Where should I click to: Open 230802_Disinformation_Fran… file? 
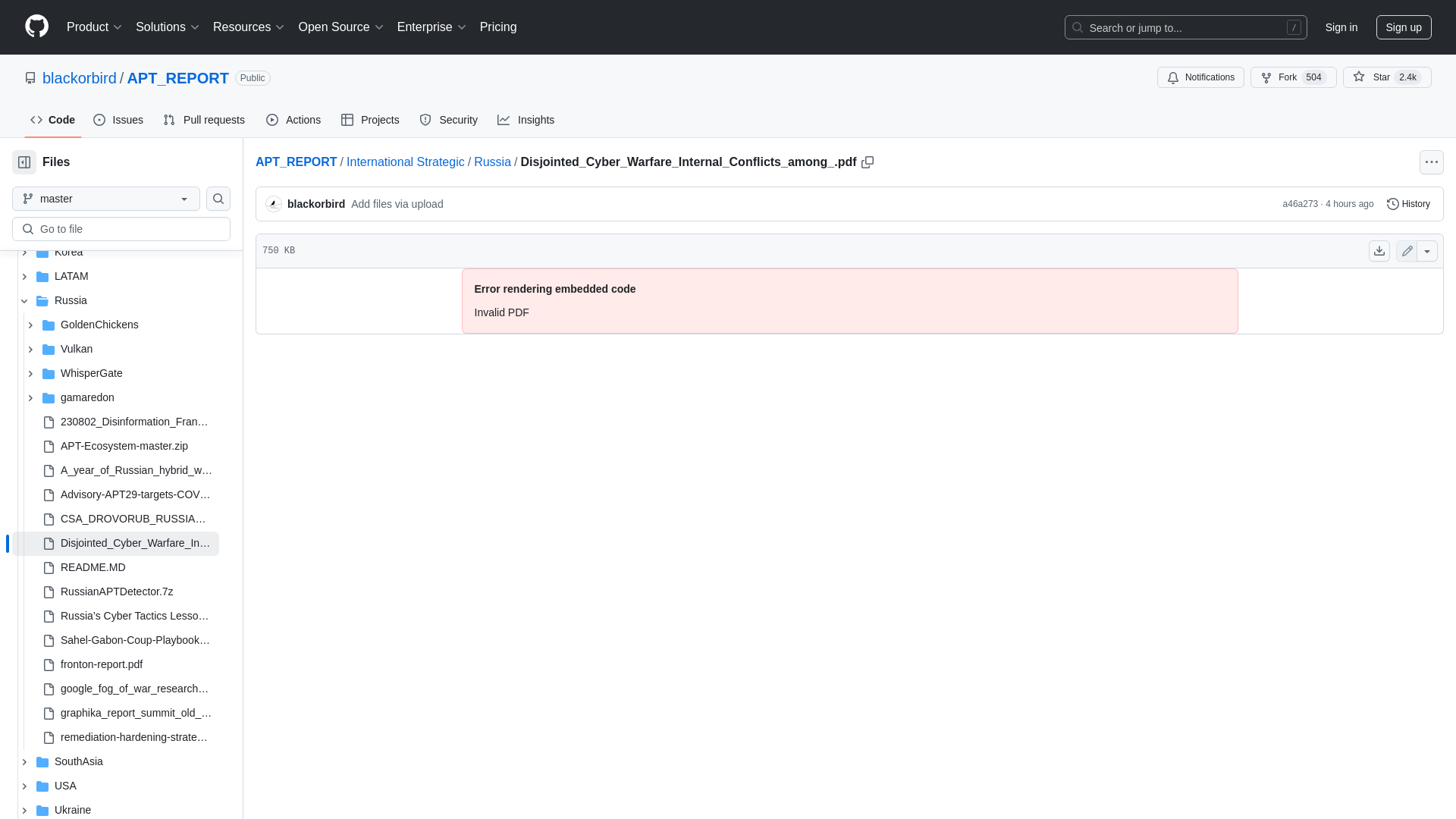coord(134,422)
